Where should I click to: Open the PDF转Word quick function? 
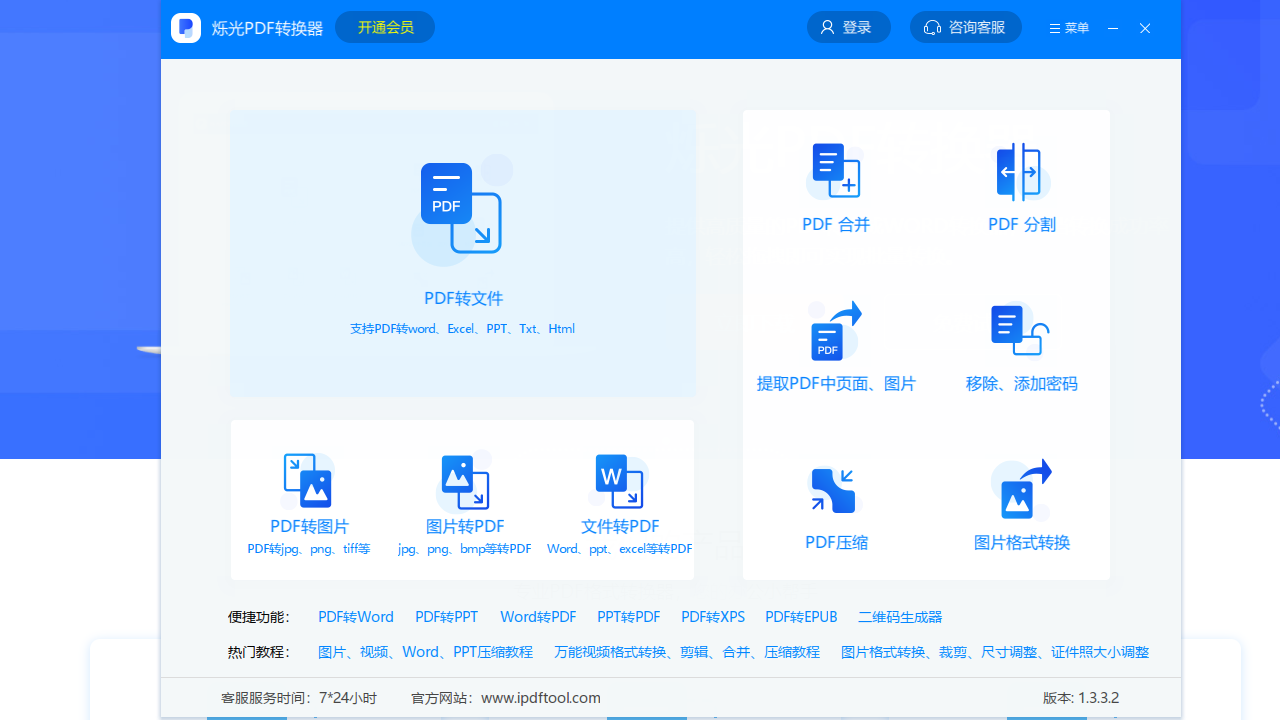[x=356, y=617]
